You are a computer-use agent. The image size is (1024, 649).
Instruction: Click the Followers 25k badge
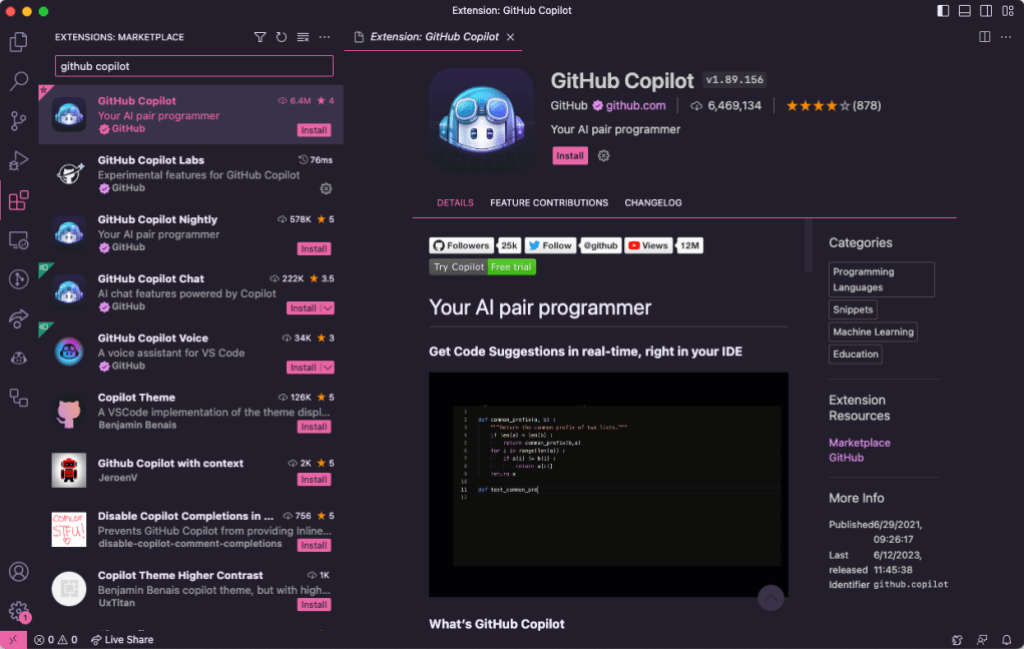pyautogui.click(x=475, y=245)
